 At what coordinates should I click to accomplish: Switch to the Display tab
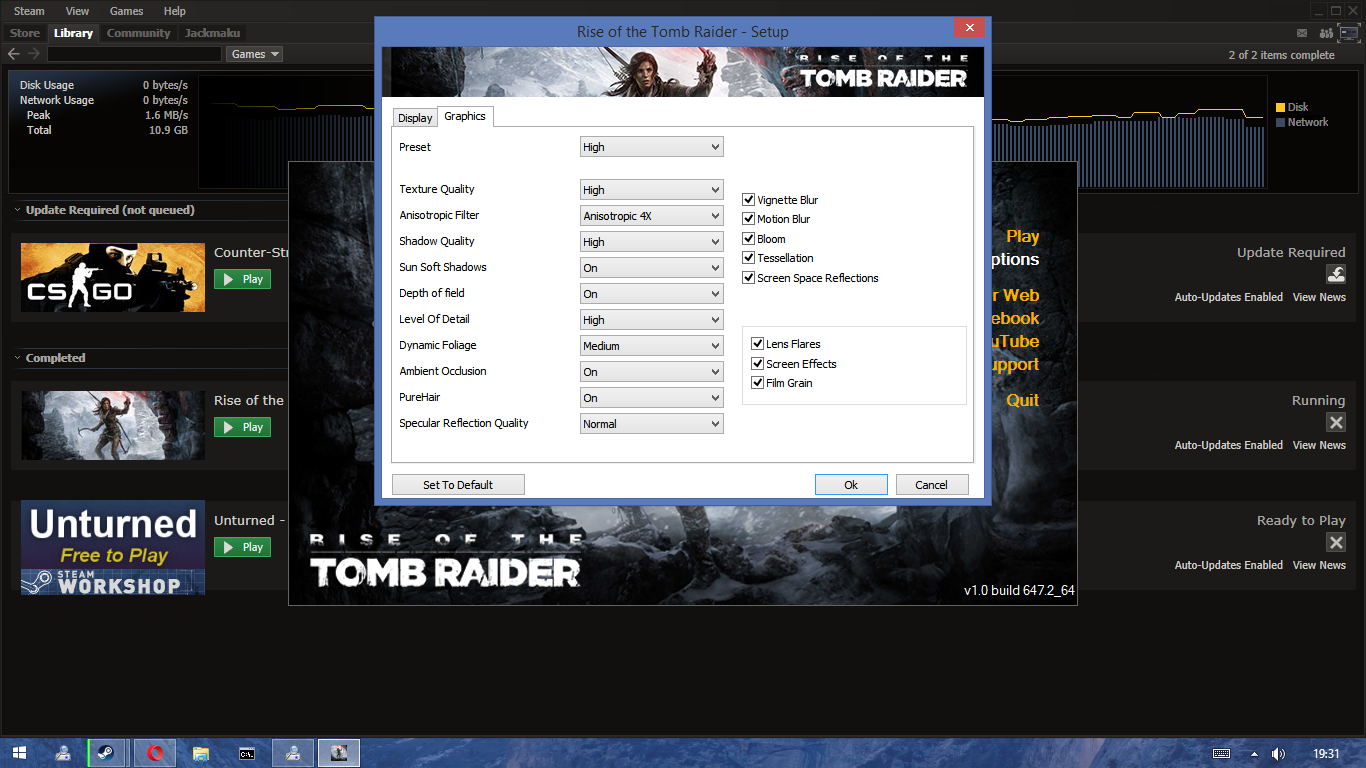pos(415,118)
